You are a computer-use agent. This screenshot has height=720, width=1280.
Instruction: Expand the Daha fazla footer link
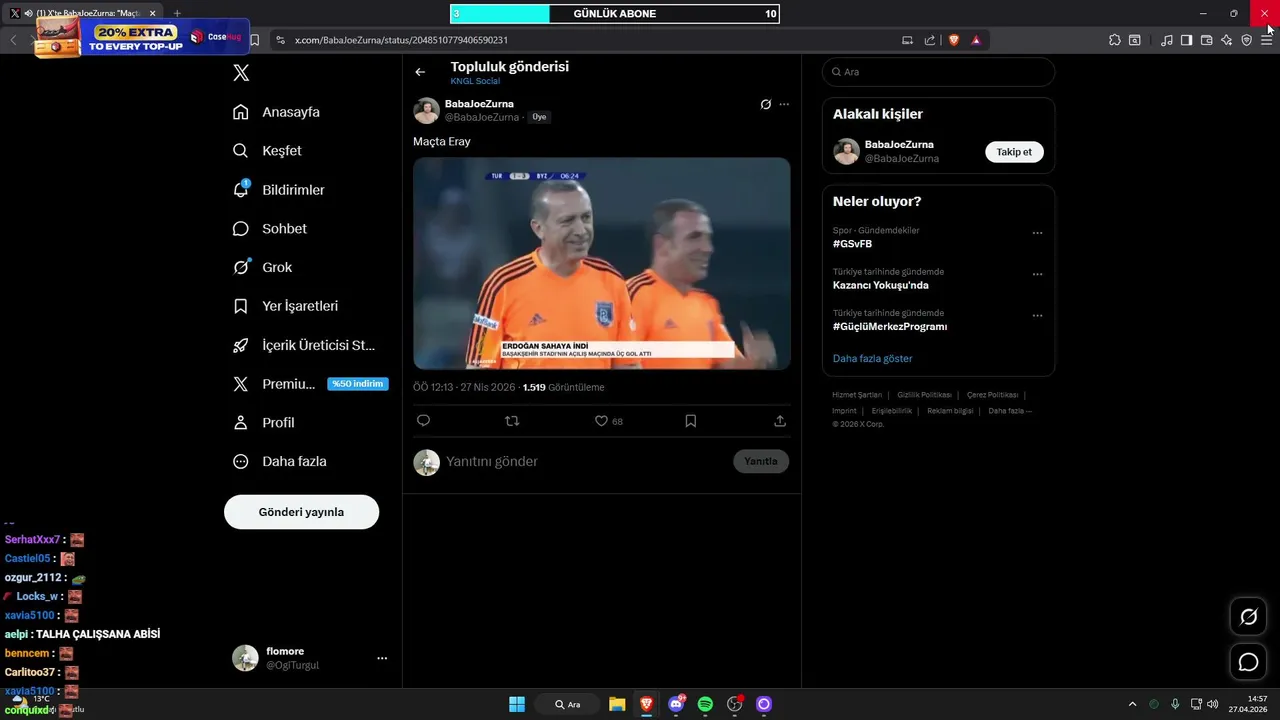pyautogui.click(x=1010, y=411)
